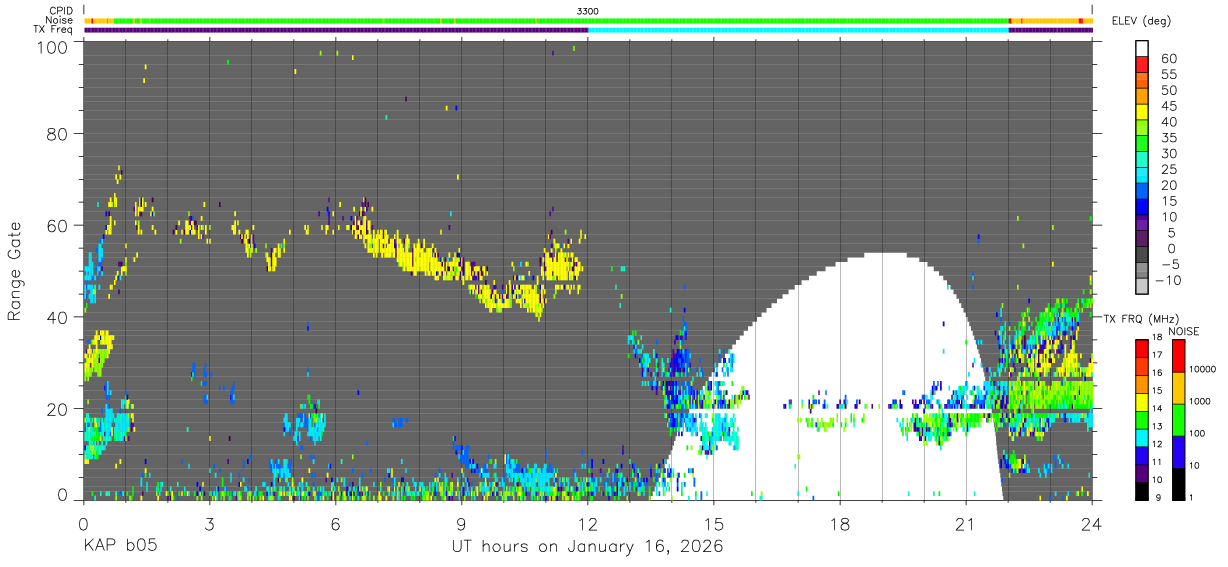Pick the red swatch atop ELEV colorbar
This screenshot has height=567, width=1228.
click(1142, 64)
